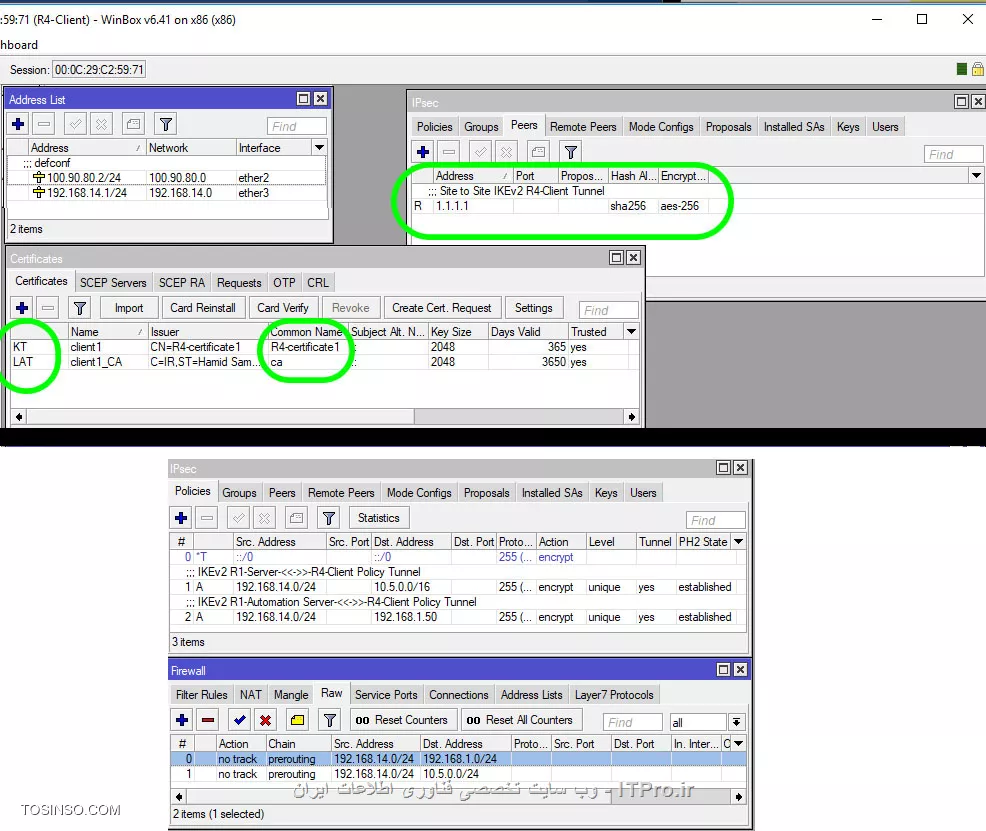Click Certificates horizontal scrollbar right arrow
This screenshot has width=986, height=831.
tap(631, 417)
